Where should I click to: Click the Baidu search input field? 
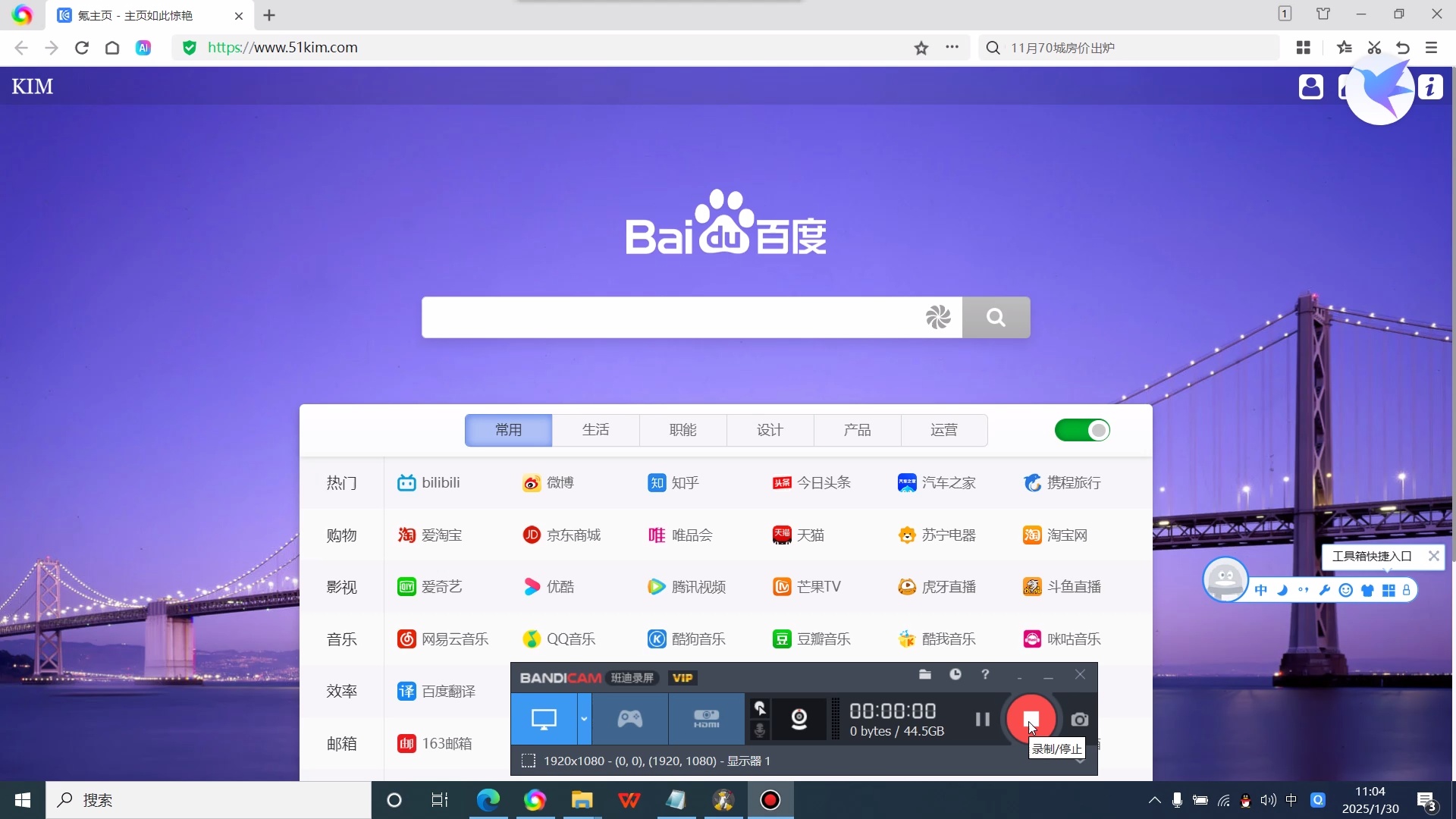tap(682, 317)
